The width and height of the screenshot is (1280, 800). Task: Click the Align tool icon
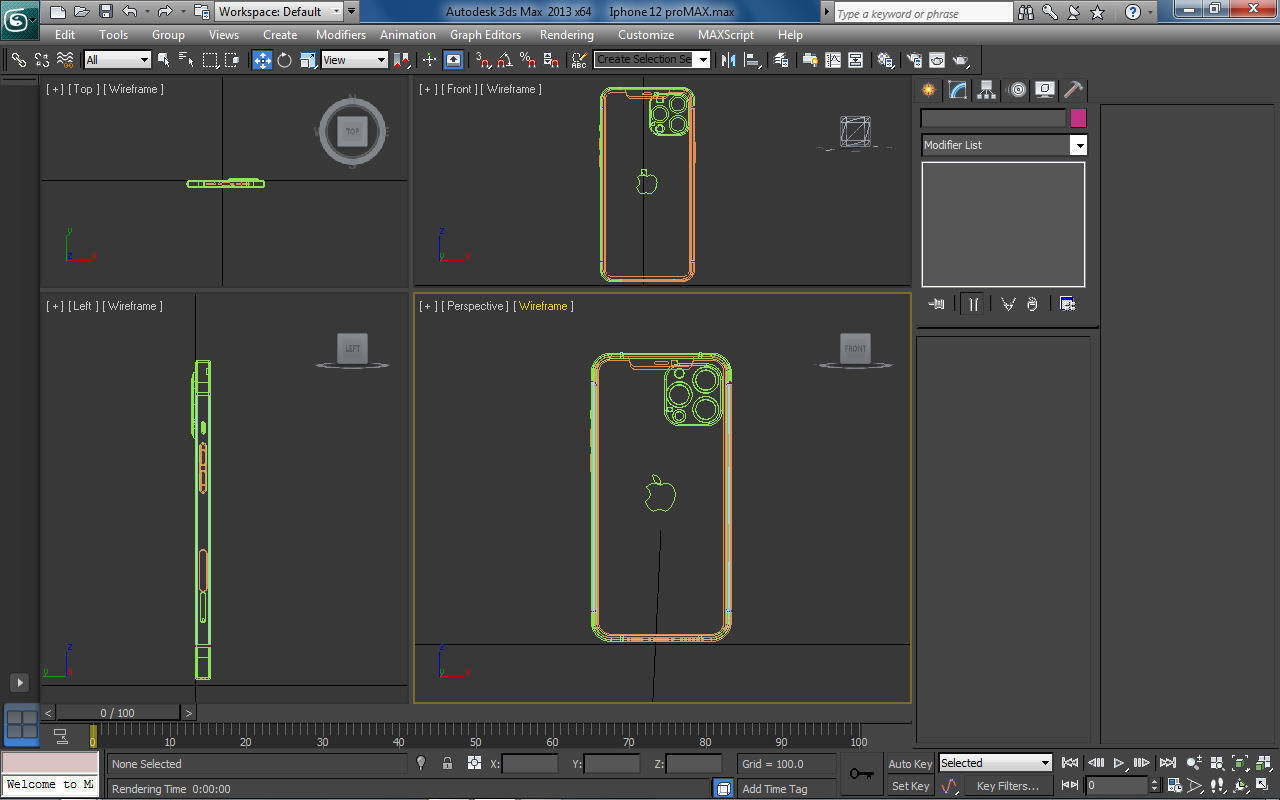pyautogui.click(x=752, y=60)
